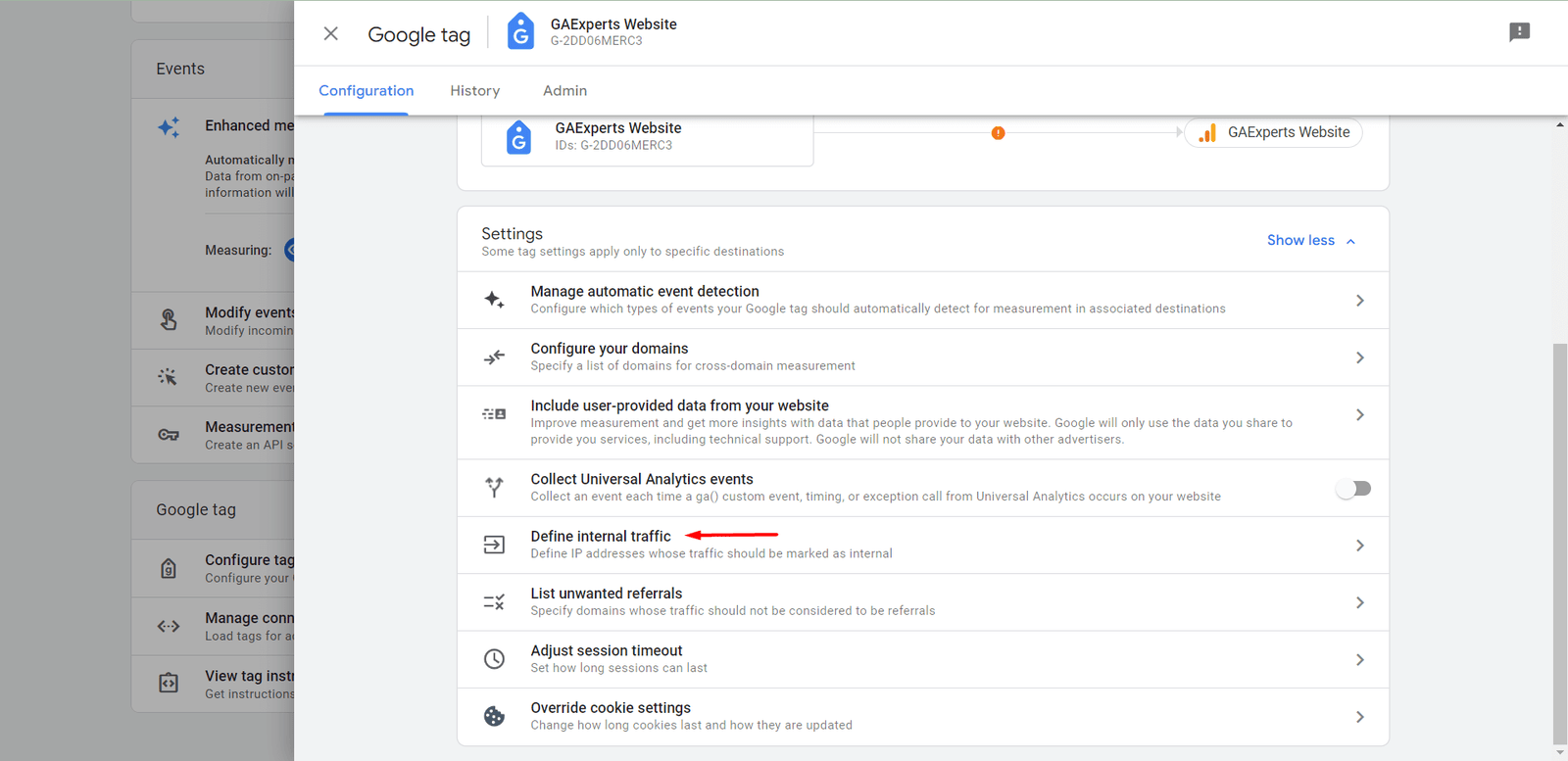Expand the Override cookie settings chevron
Screen dimensions: 1568x761
coord(1359,717)
